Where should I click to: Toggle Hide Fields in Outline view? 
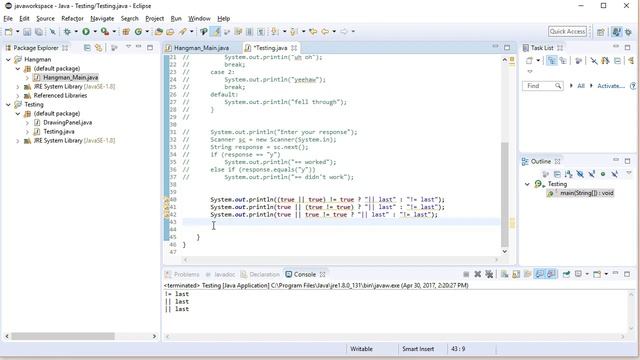click(580, 174)
